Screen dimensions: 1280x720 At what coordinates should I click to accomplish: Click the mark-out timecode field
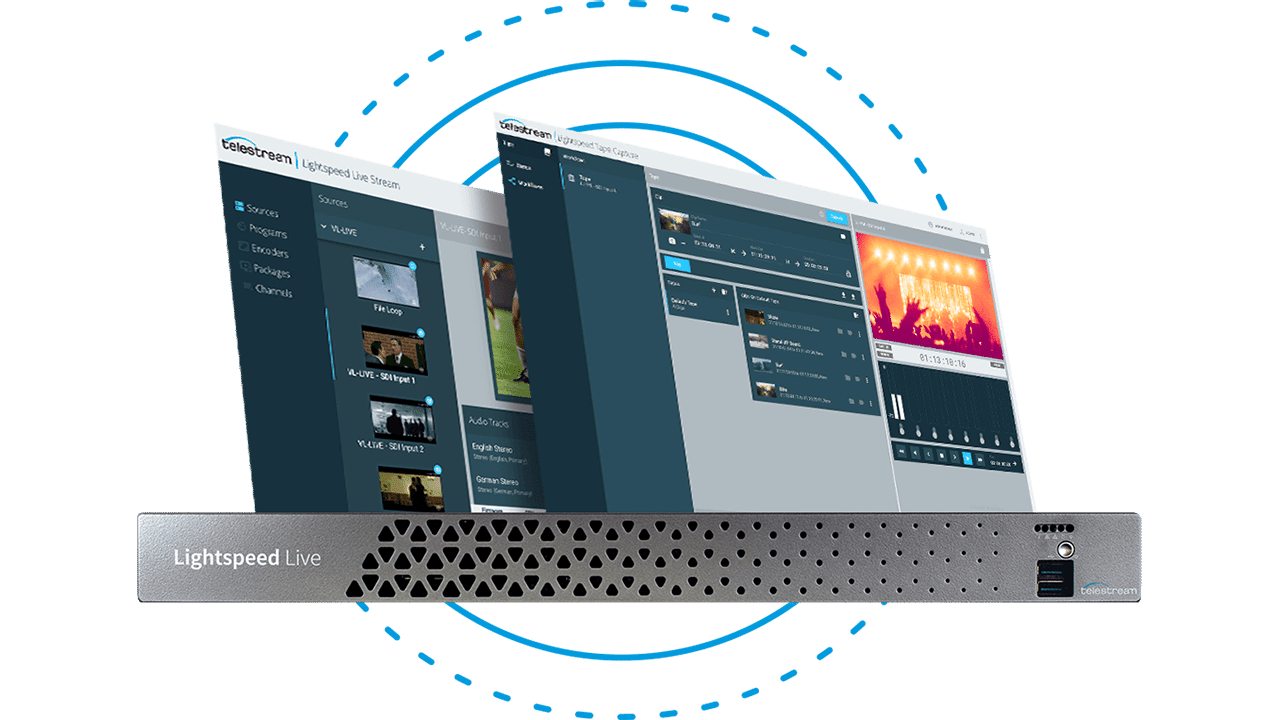click(764, 255)
